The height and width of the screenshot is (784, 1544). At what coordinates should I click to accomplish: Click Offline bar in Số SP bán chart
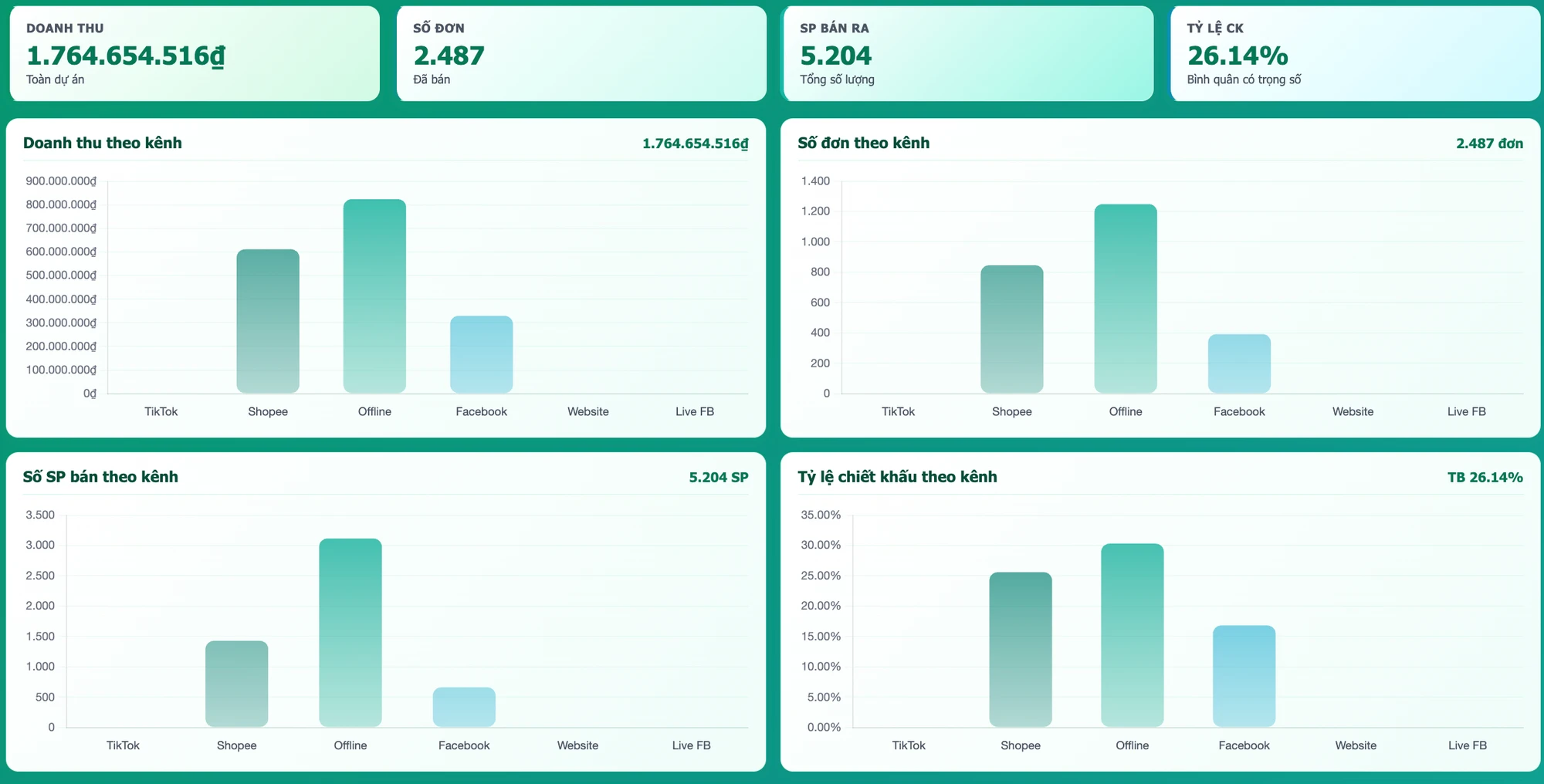pyautogui.click(x=350, y=633)
